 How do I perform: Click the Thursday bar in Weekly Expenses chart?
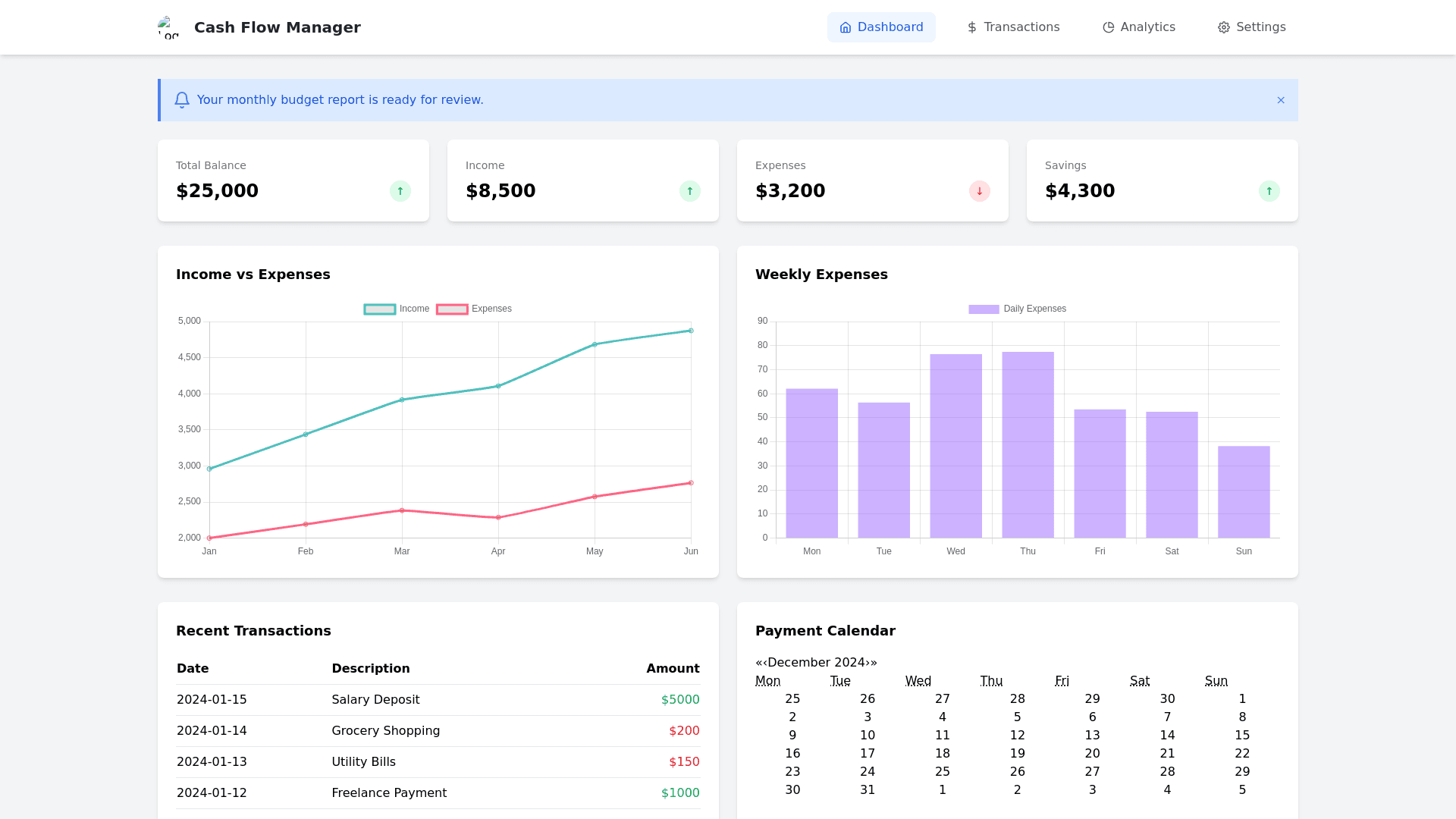point(1028,445)
